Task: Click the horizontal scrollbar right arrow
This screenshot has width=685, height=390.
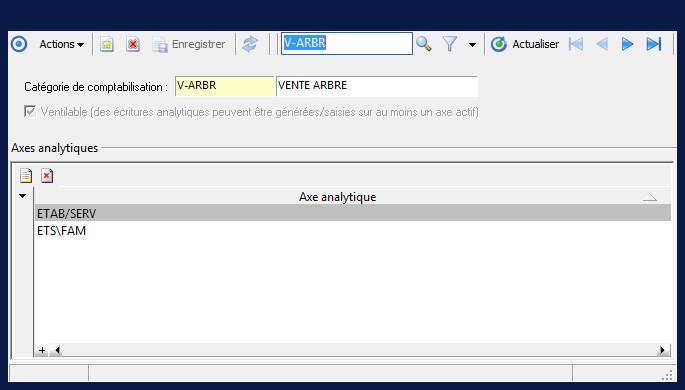Action: click(663, 350)
